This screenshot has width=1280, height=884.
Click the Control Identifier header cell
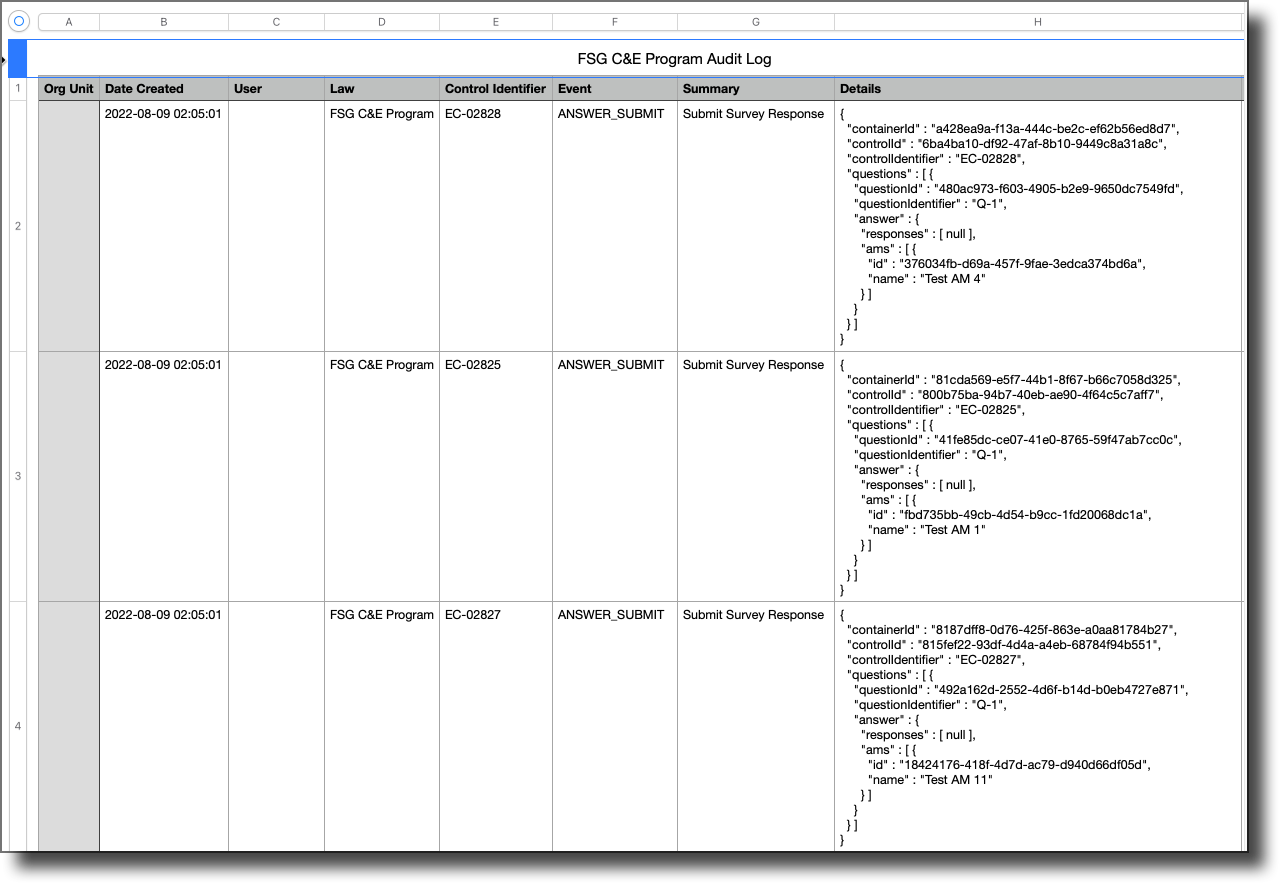(x=494, y=88)
